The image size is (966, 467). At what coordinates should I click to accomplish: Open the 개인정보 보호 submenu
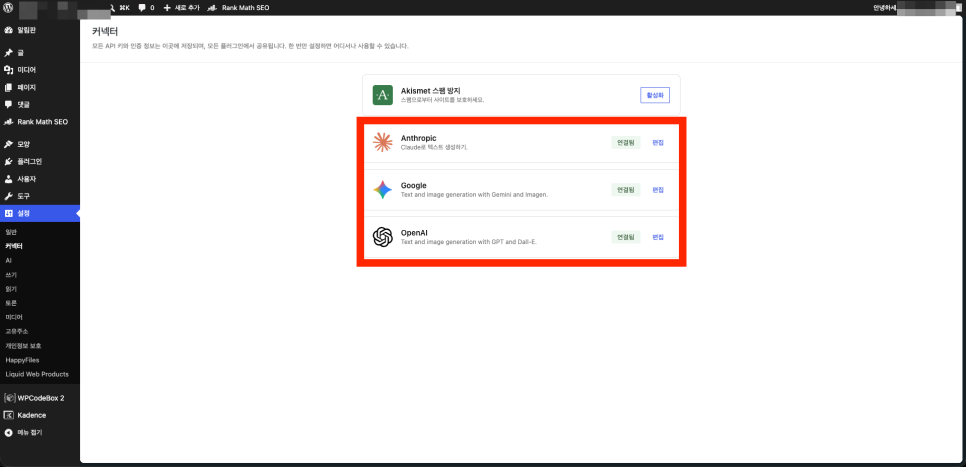(23, 346)
